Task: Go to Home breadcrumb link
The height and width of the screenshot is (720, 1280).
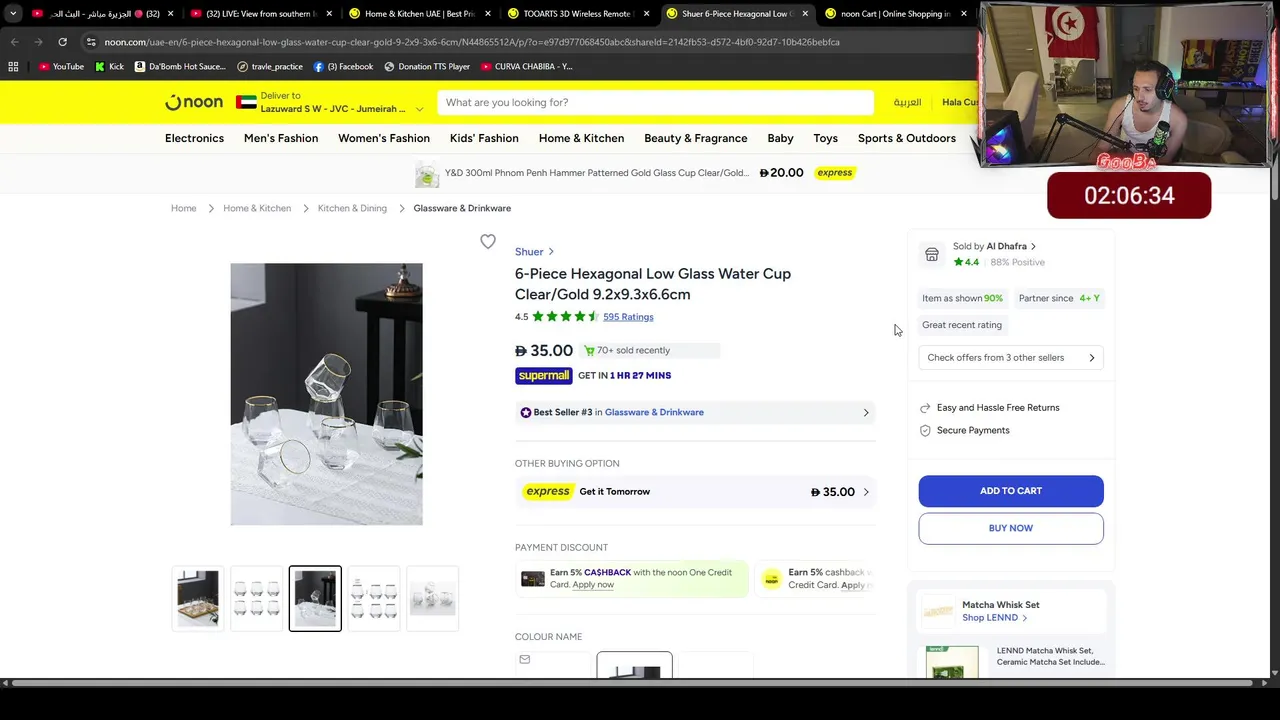Action: coord(183,208)
